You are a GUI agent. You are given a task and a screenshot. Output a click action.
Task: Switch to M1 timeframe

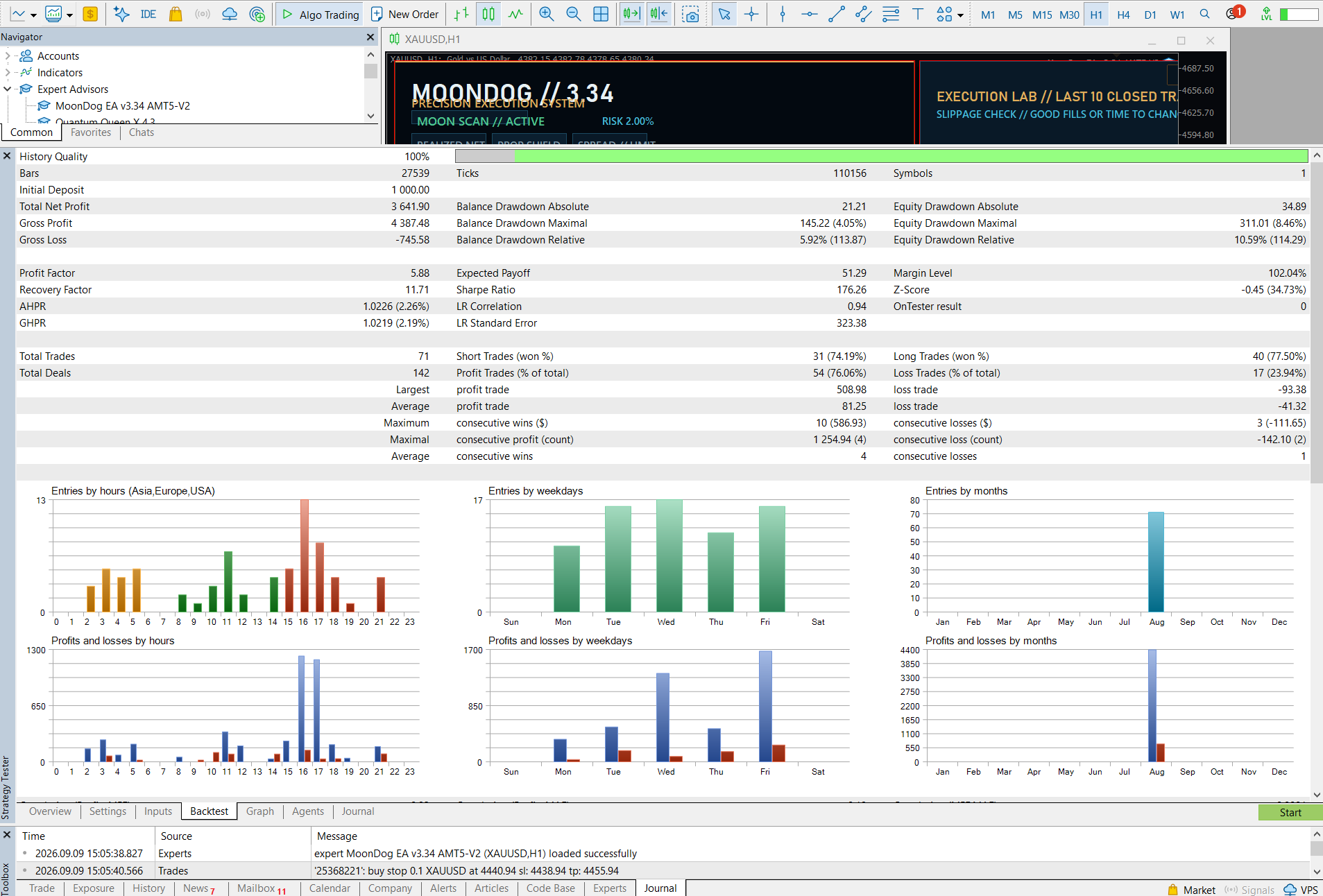(988, 15)
